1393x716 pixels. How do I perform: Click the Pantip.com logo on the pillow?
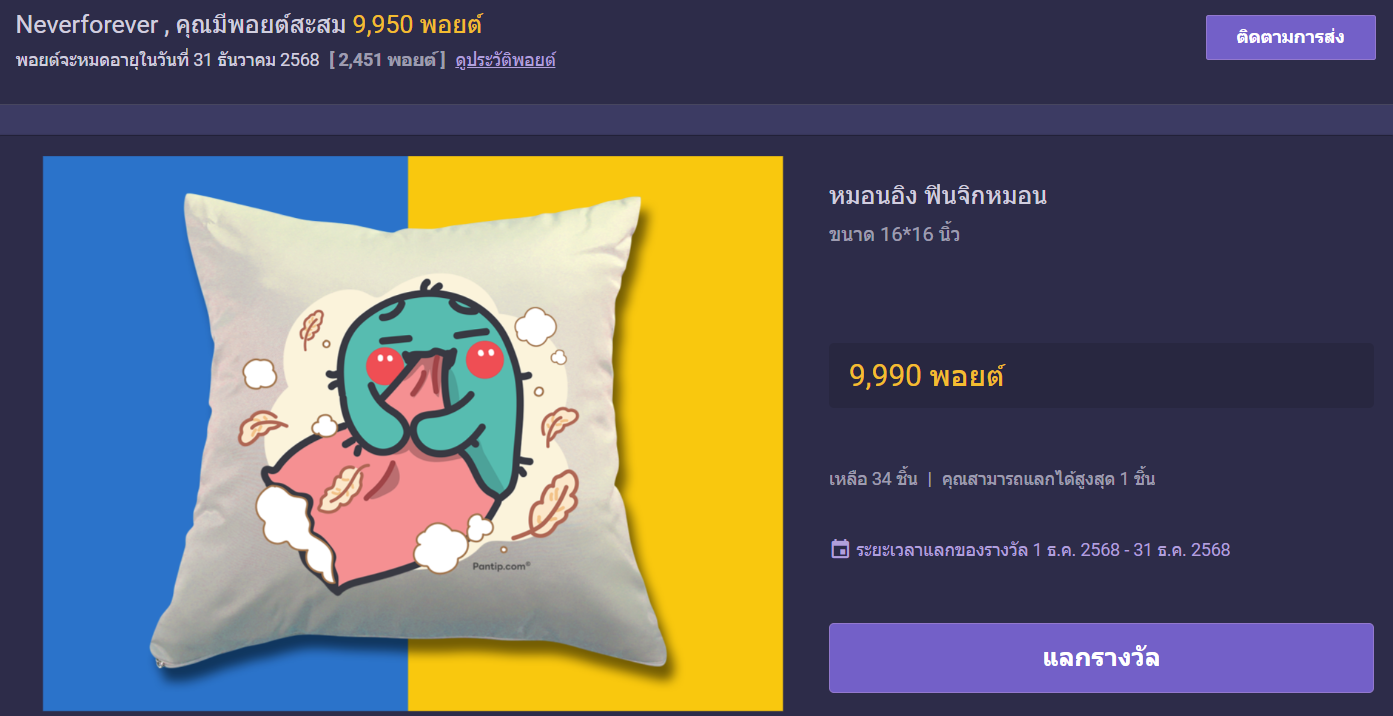tap(500, 565)
